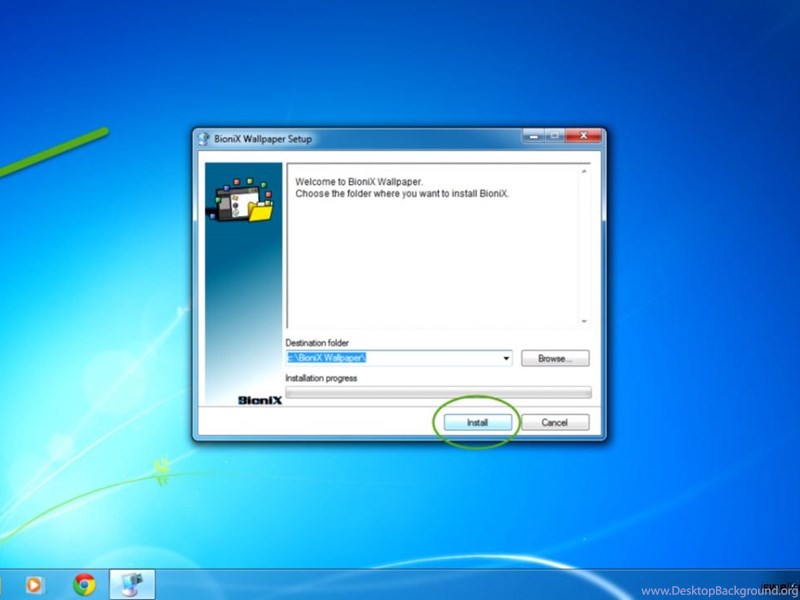Cancel the BioniX Wallpaper setup

click(x=555, y=422)
